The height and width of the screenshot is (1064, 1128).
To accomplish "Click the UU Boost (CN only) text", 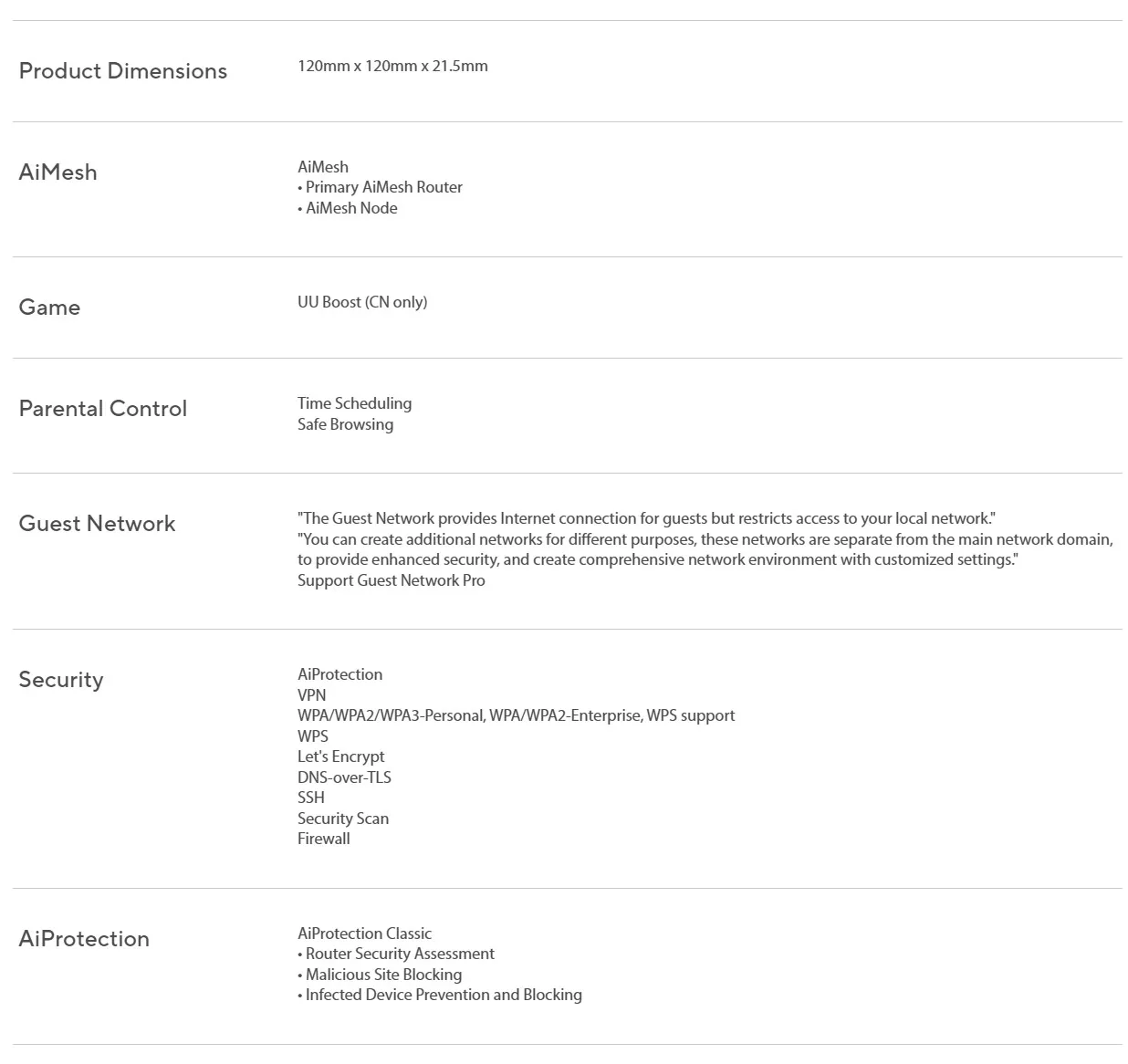I will pos(362,302).
